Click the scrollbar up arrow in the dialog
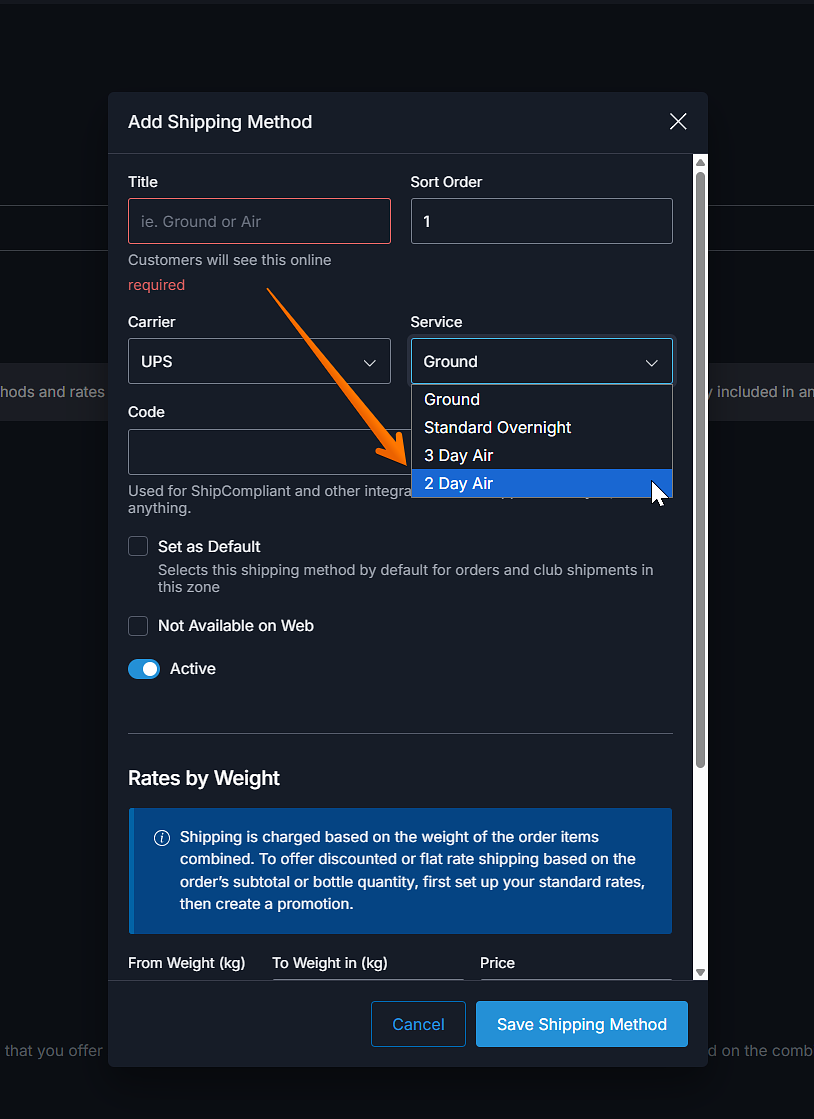Image resolution: width=814 pixels, height=1119 pixels. coord(701,163)
